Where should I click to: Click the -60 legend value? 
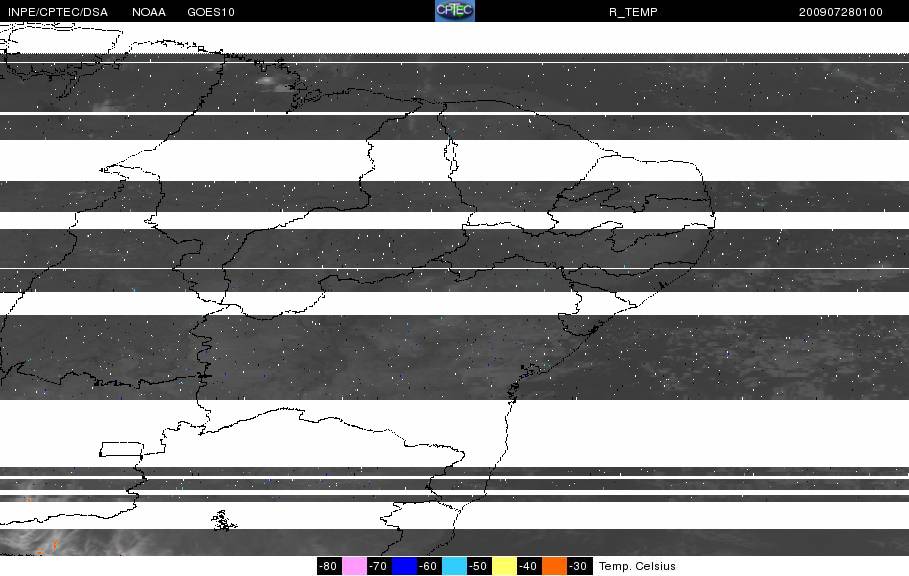tap(428, 566)
